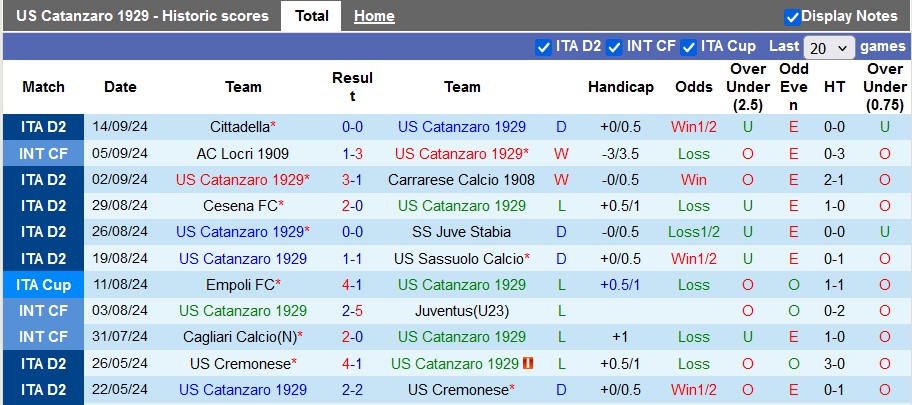Switch to the Home tab
The height and width of the screenshot is (405, 912).
tap(374, 16)
